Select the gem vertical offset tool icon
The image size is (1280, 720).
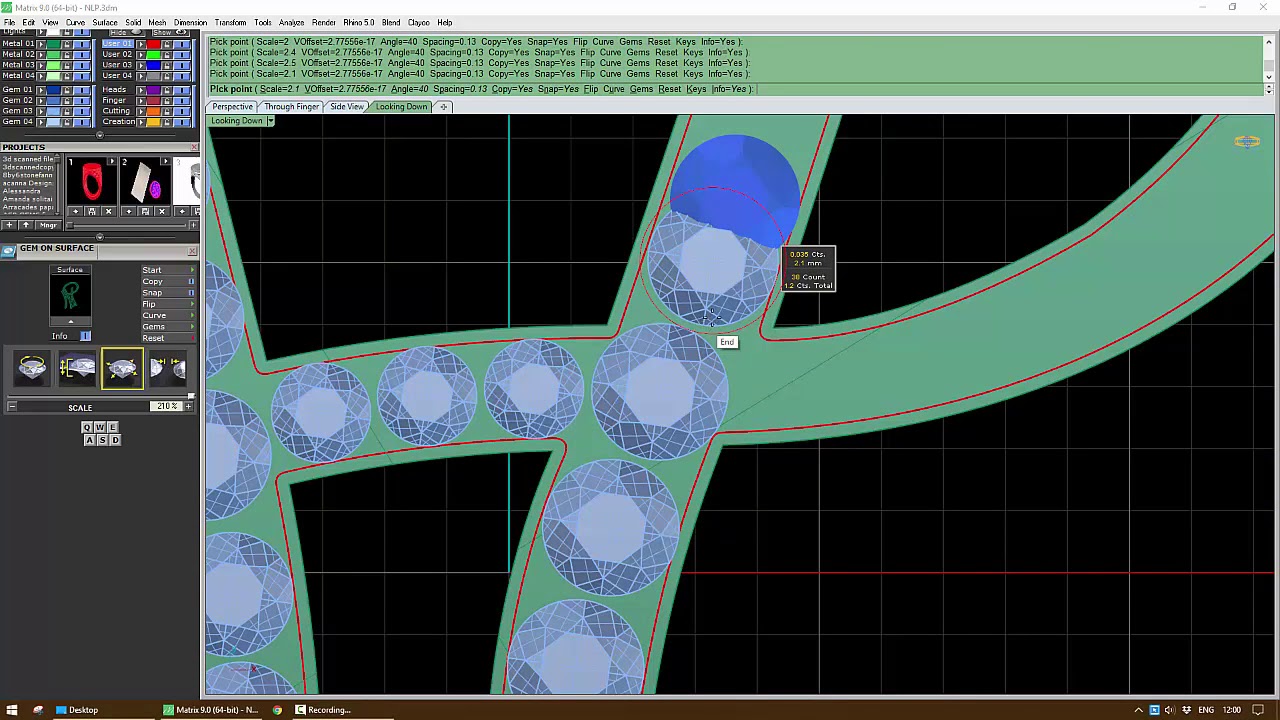click(77, 368)
